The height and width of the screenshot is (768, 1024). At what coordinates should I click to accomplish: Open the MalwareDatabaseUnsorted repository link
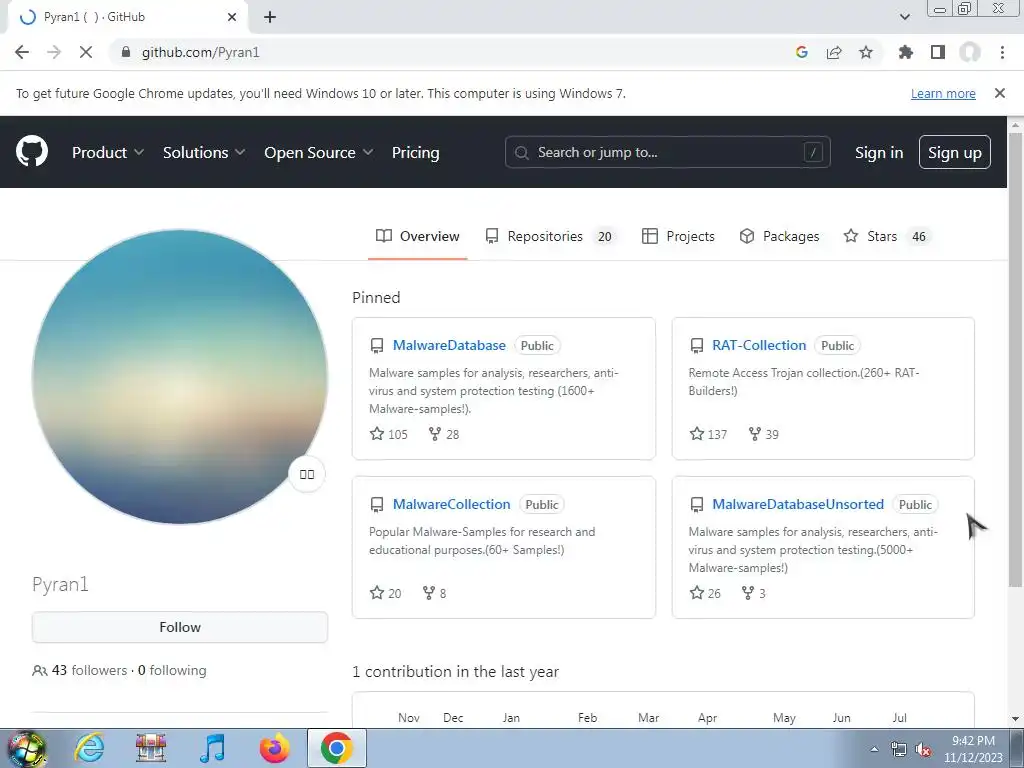coord(798,504)
